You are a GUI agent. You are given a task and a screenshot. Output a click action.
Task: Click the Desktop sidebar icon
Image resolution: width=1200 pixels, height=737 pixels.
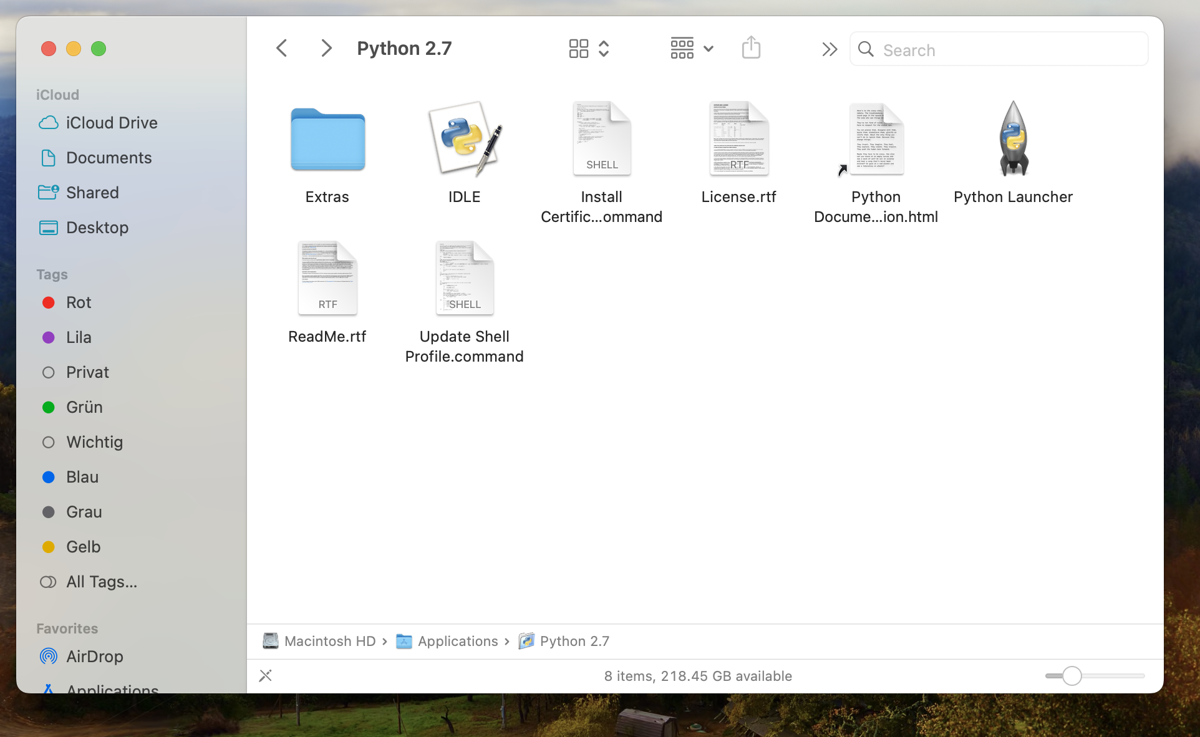pos(48,228)
